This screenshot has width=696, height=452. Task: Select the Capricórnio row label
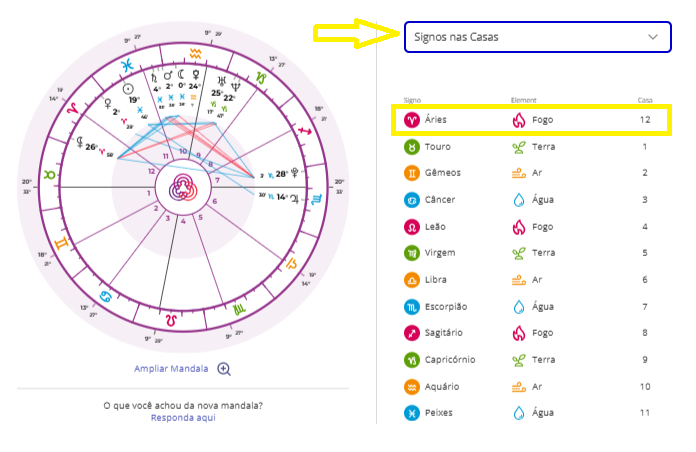click(x=449, y=359)
